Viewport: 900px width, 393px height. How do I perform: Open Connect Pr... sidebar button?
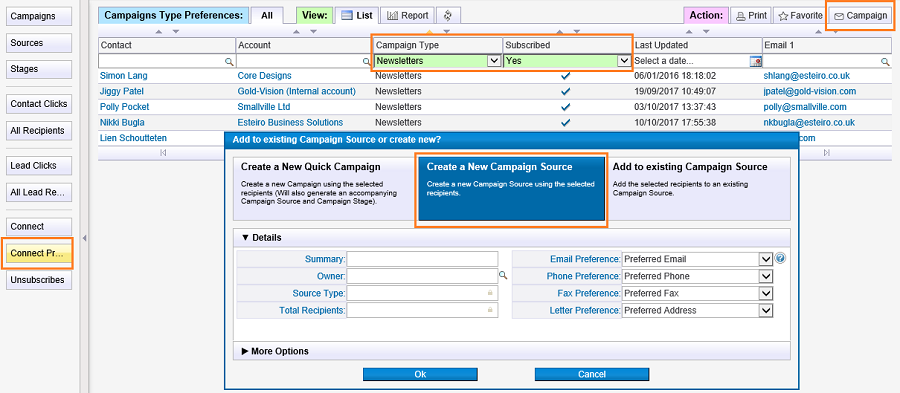(39, 254)
